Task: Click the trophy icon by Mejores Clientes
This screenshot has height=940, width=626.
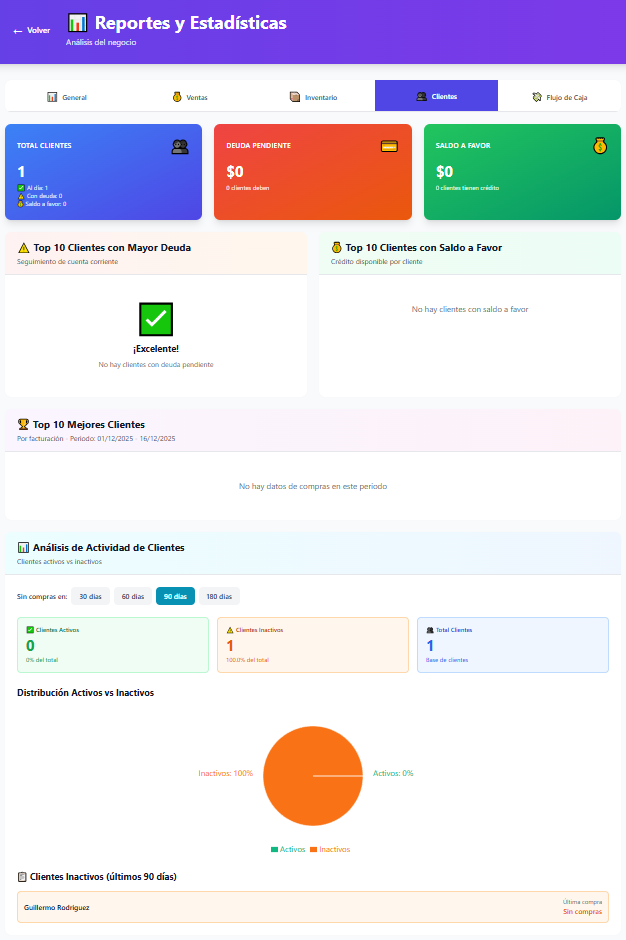Action: pos(24,424)
